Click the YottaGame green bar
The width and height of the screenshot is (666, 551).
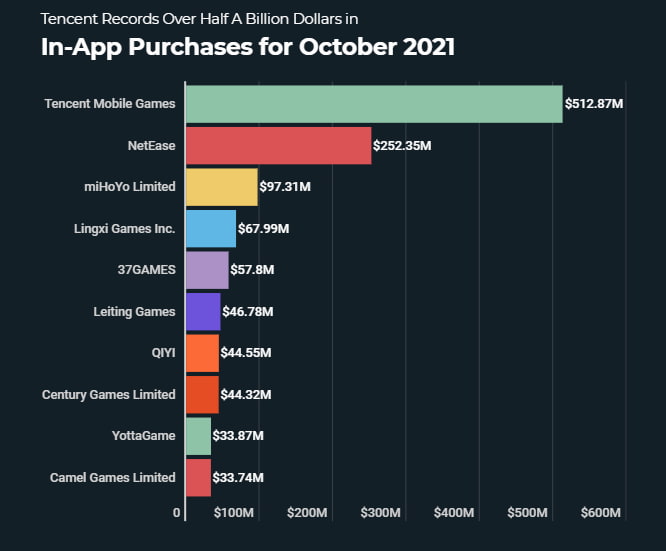[x=198, y=436]
